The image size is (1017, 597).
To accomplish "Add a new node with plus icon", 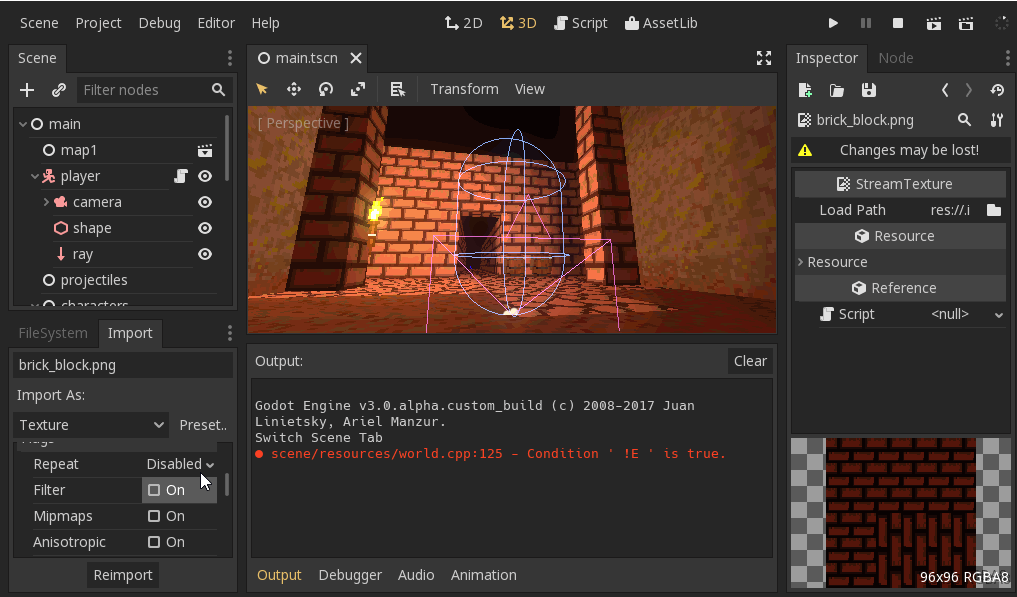I will pyautogui.click(x=27, y=90).
